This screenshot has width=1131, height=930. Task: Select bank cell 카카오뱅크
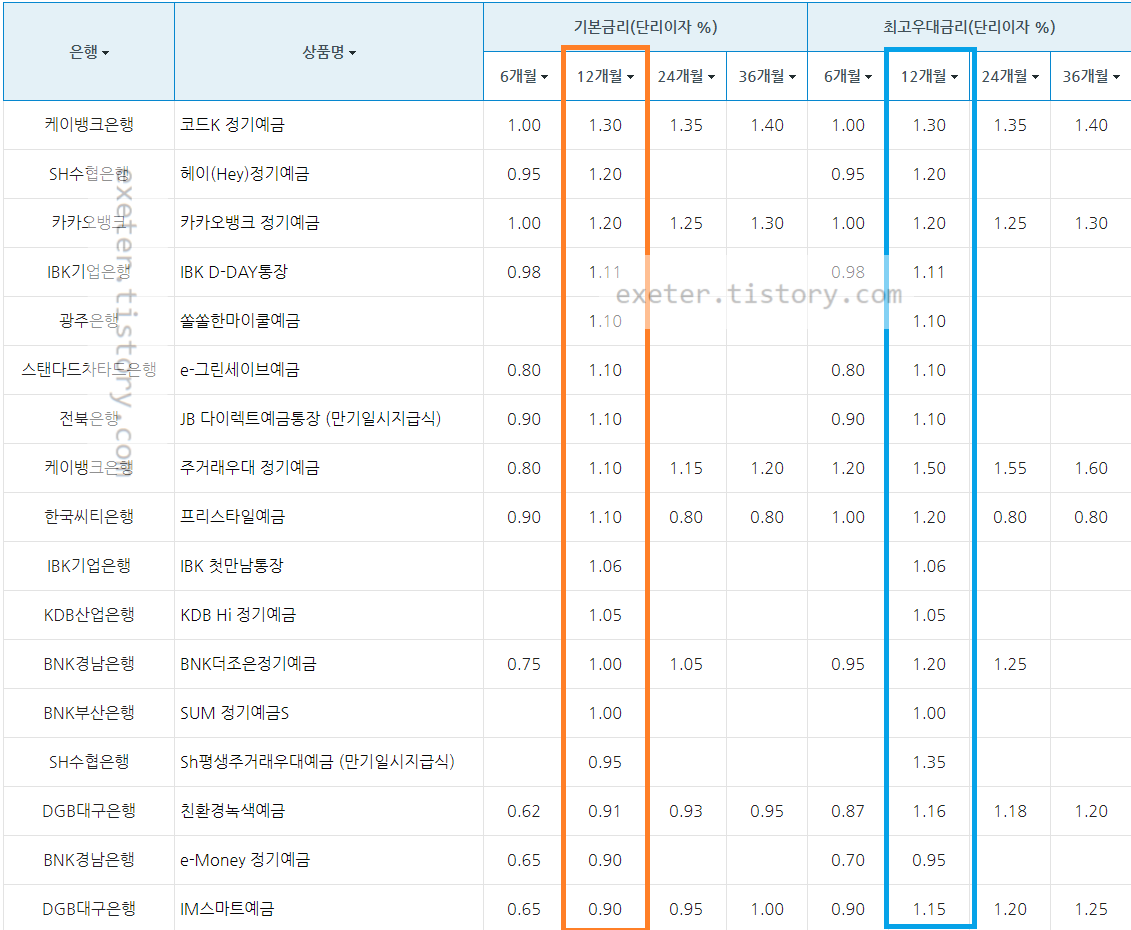(x=89, y=222)
